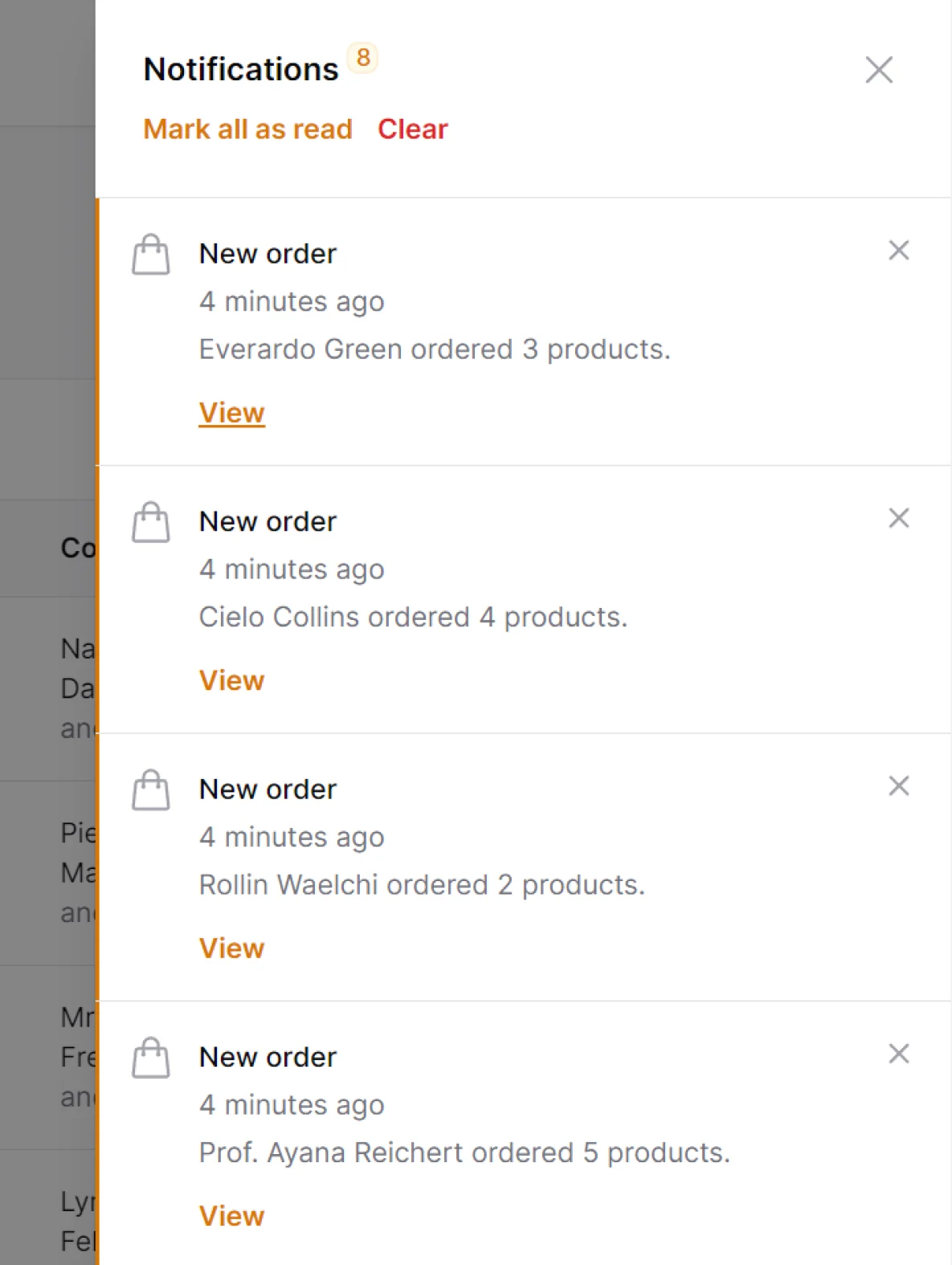The width and height of the screenshot is (952, 1265).
Task: Dismiss the Cielo Collins order notification
Action: click(898, 519)
